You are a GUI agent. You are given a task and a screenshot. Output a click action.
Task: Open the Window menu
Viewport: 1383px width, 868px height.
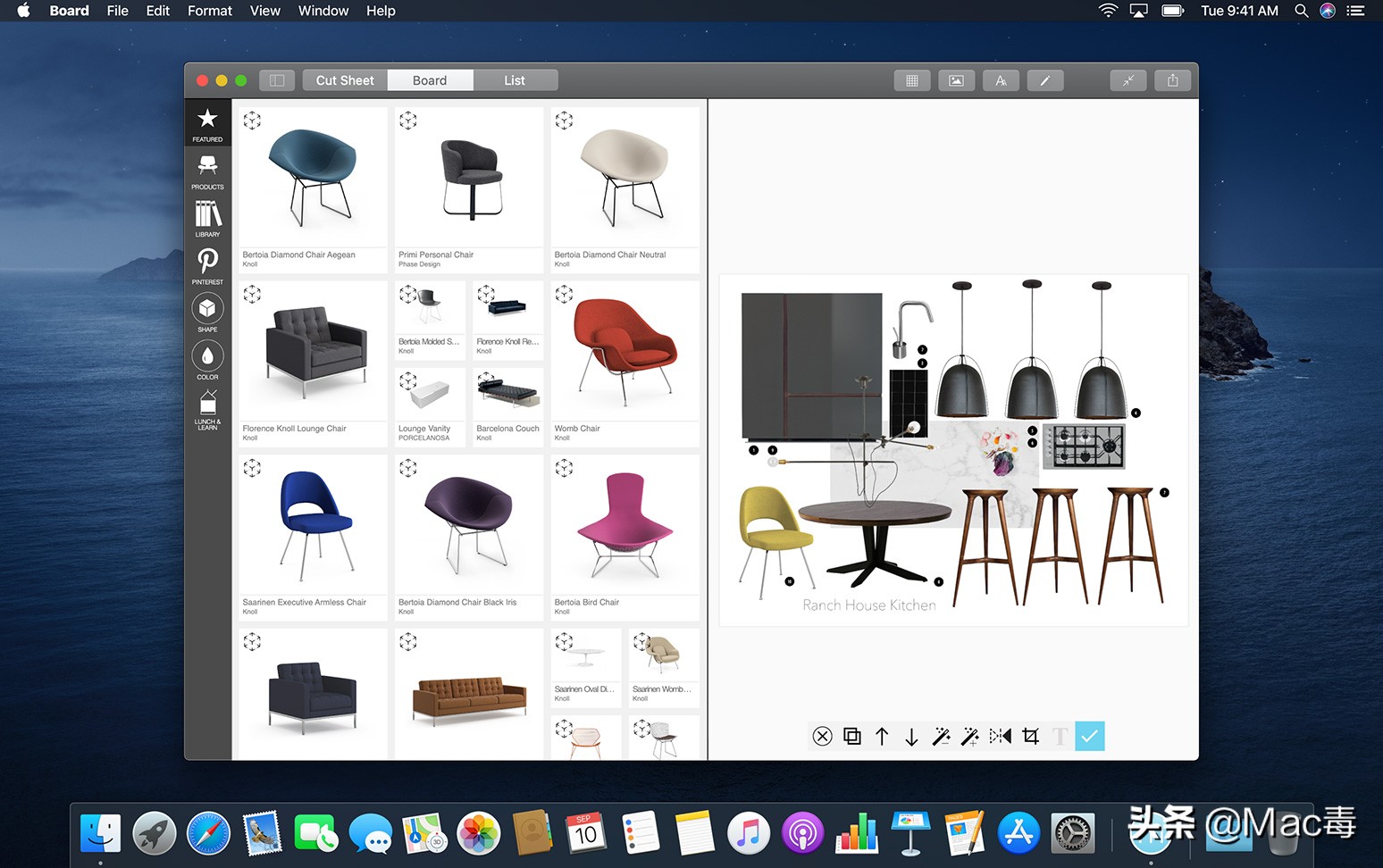323,11
